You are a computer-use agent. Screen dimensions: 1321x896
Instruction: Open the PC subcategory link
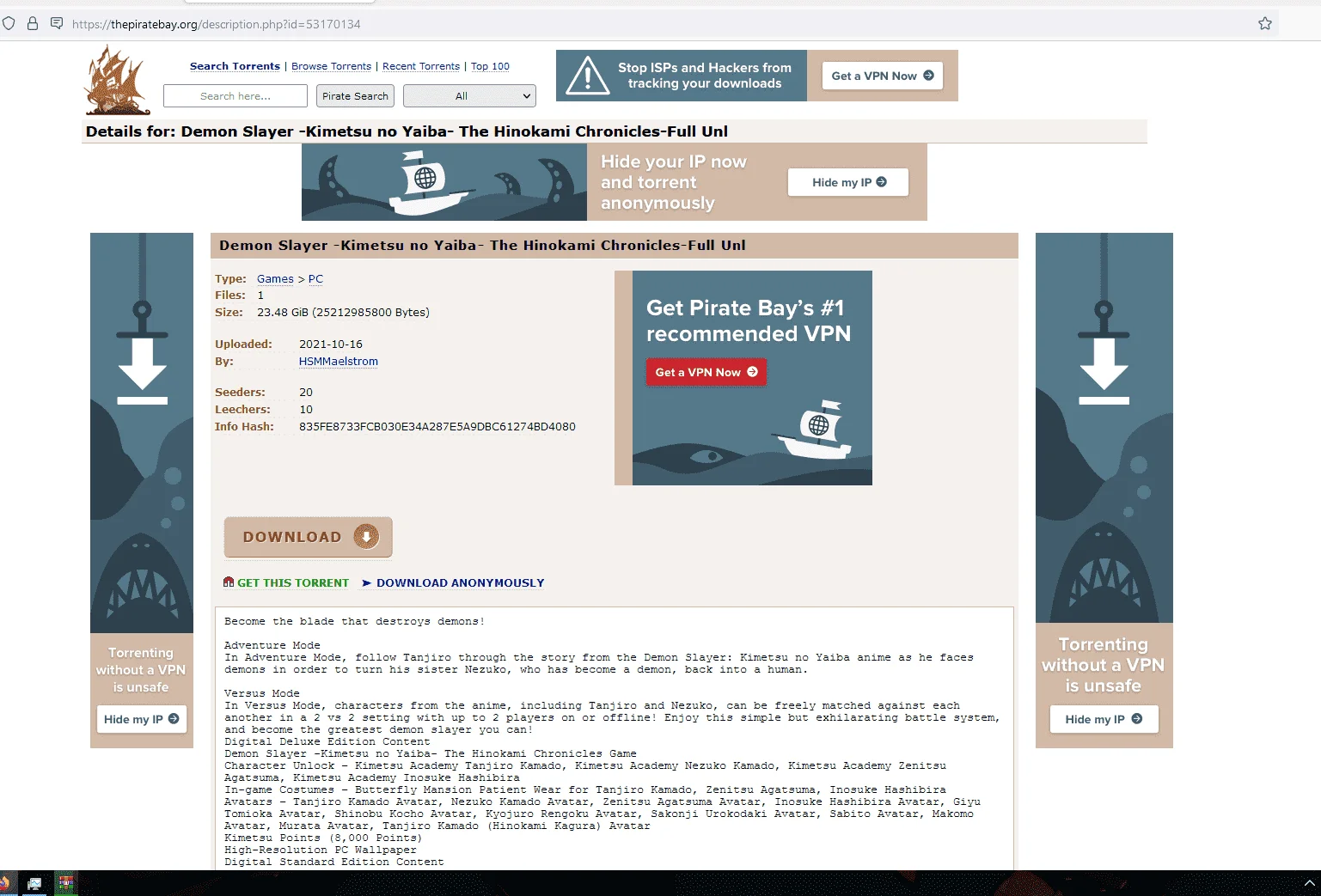pos(315,279)
